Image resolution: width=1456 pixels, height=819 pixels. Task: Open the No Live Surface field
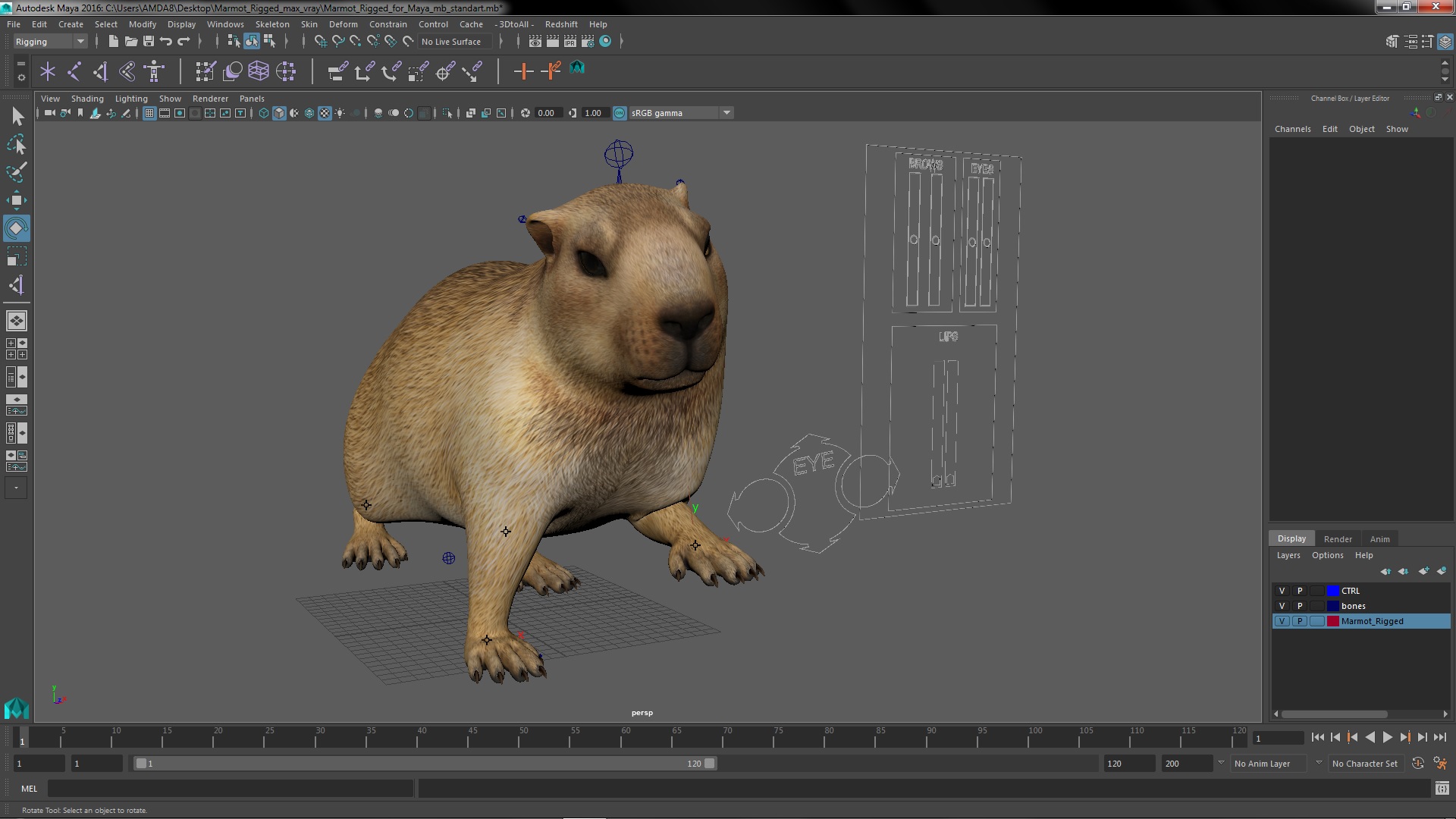click(454, 42)
